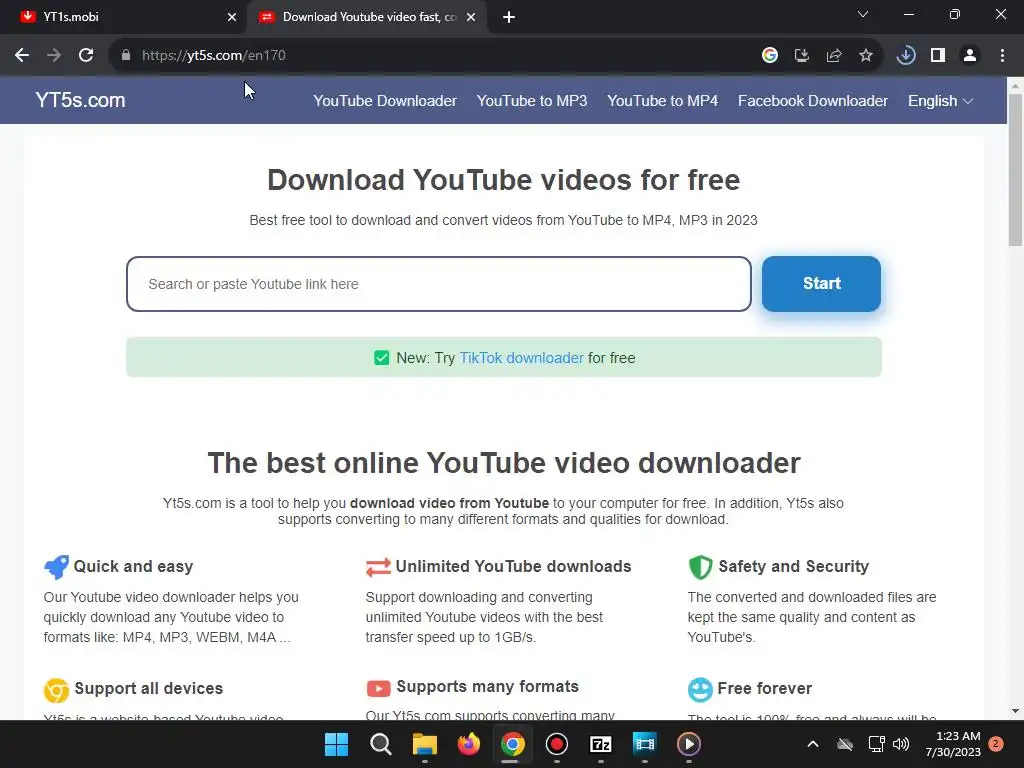The image size is (1024, 768).
Task: Toggle the browser side panel icon
Action: pos(938,56)
